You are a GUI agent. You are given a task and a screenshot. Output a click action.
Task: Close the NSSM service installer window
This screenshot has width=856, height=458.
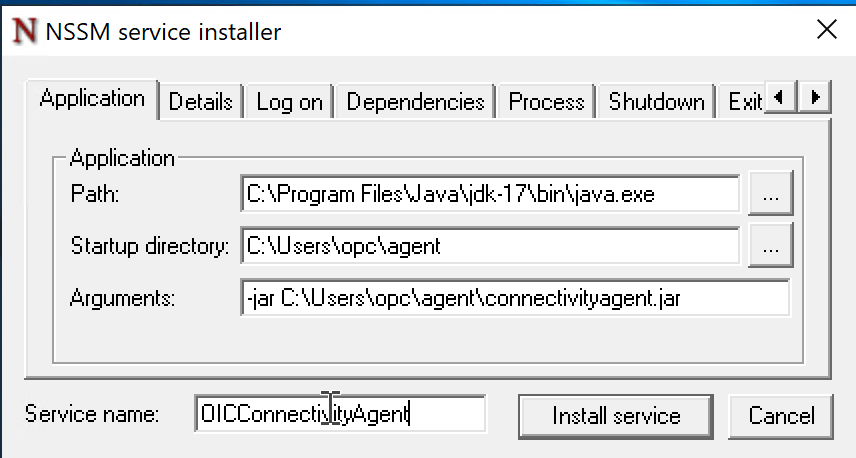click(x=826, y=30)
